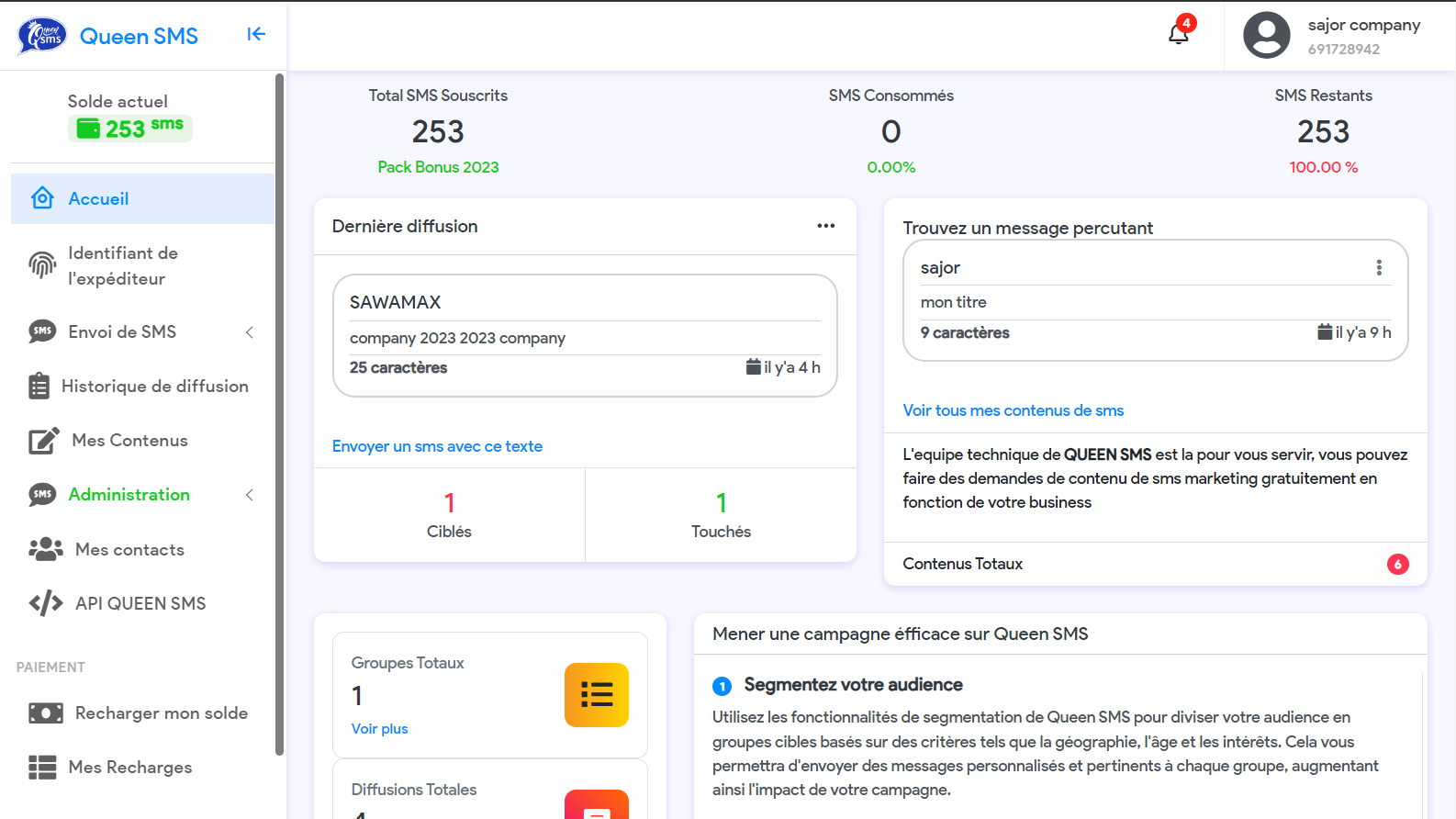Screen dimensions: 1456x819
Task: Click the Mes Contenus edit icon
Action: pos(43,441)
